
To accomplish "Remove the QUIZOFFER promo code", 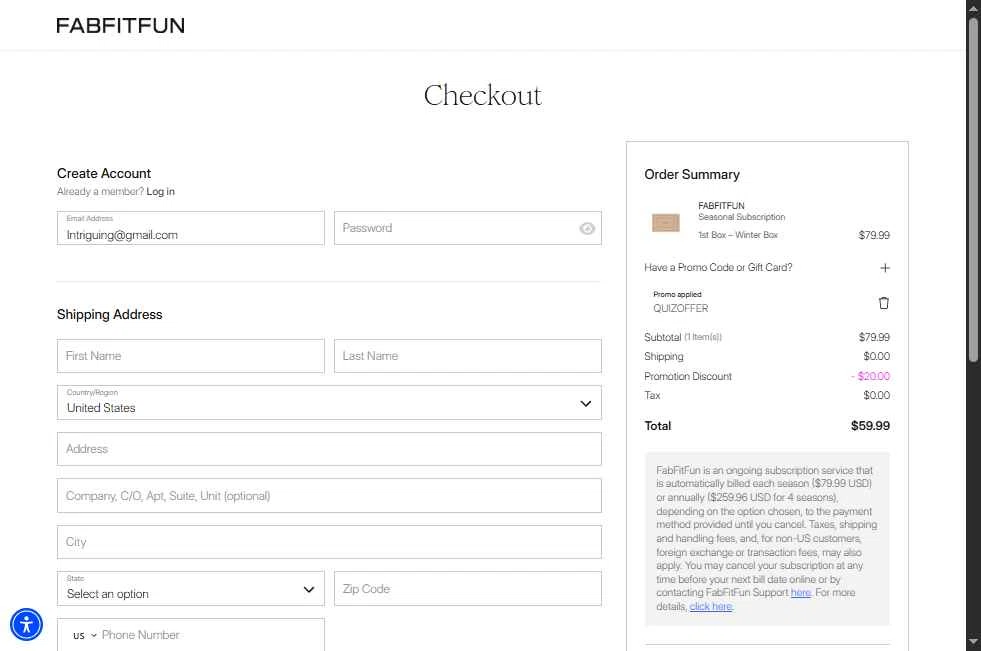I will [883, 303].
